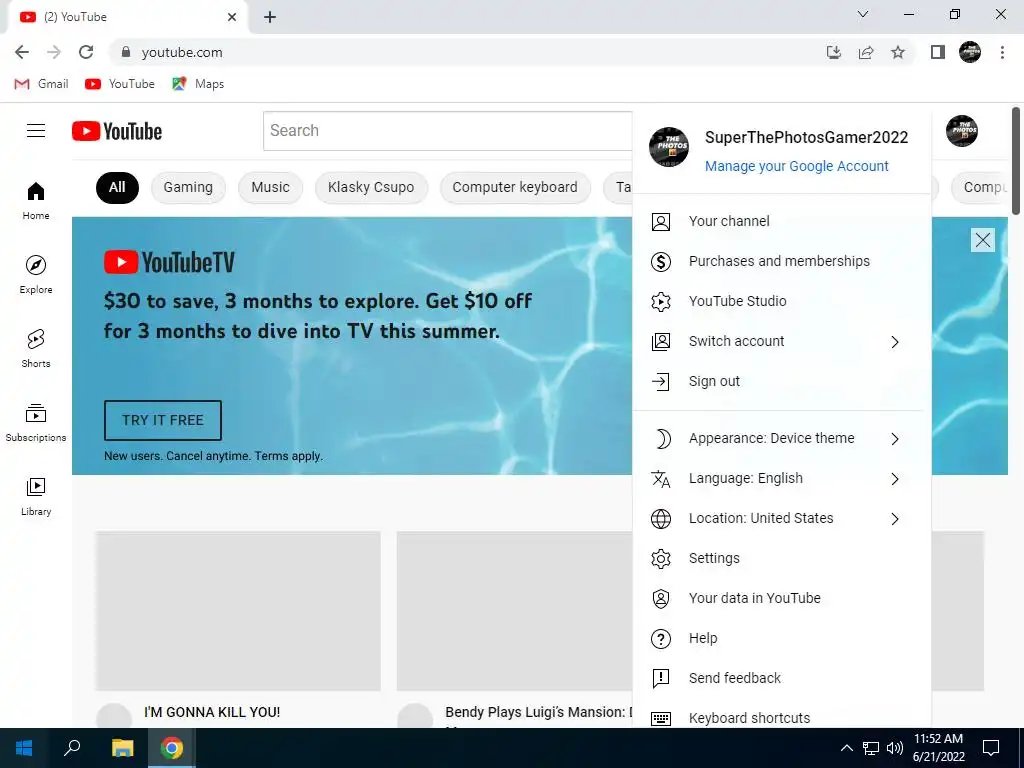Expand Language: English options
This screenshot has width=1024, height=768.
[x=895, y=479]
